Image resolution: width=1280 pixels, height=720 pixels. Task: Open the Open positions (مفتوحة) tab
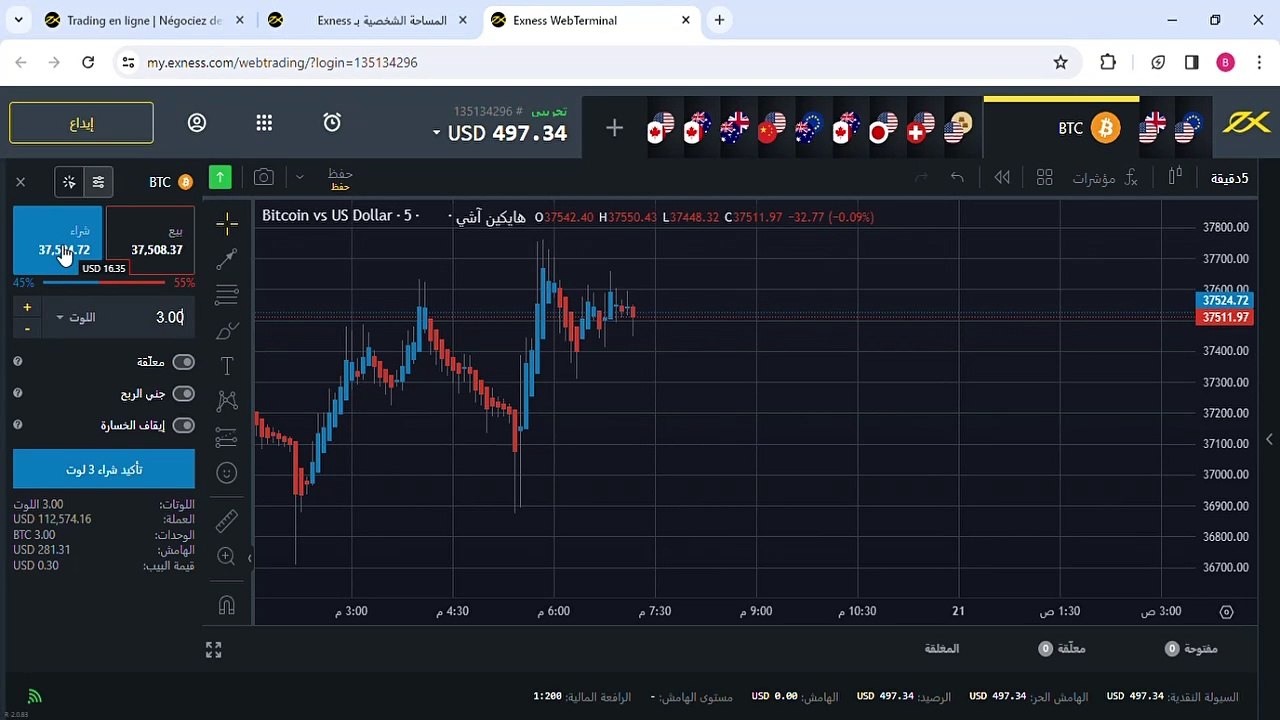1192,649
